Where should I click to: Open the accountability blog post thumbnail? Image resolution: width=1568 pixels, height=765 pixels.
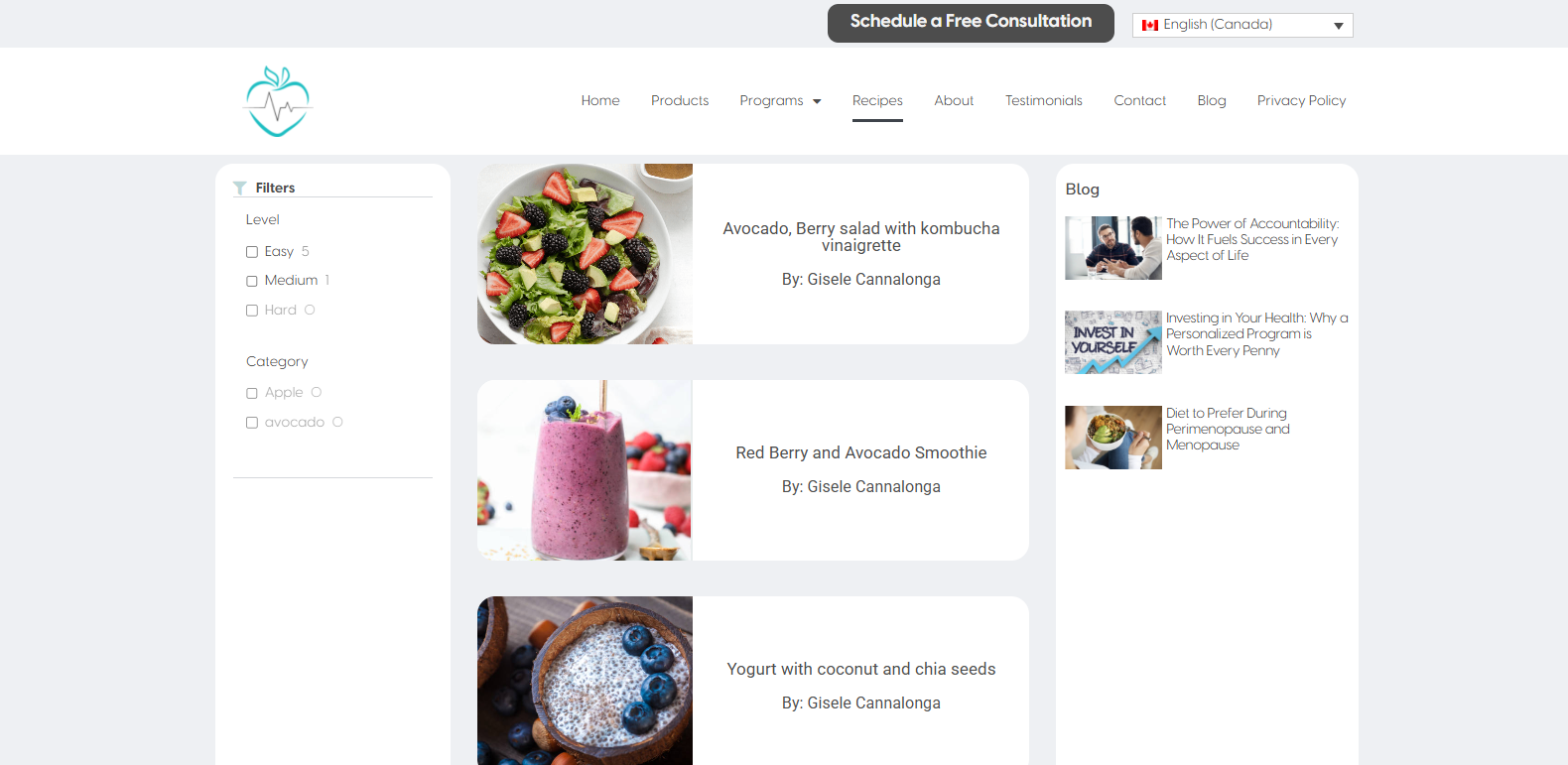click(1113, 248)
